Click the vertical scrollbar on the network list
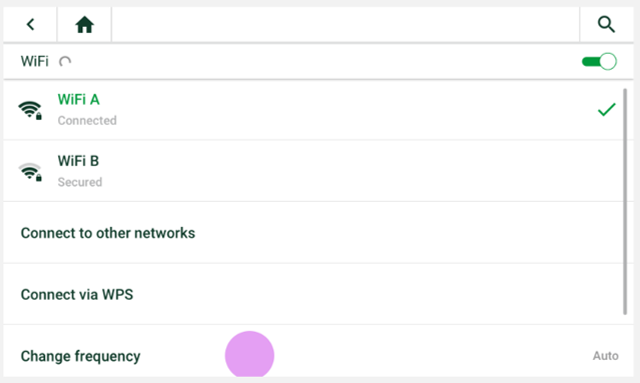 pos(625,202)
